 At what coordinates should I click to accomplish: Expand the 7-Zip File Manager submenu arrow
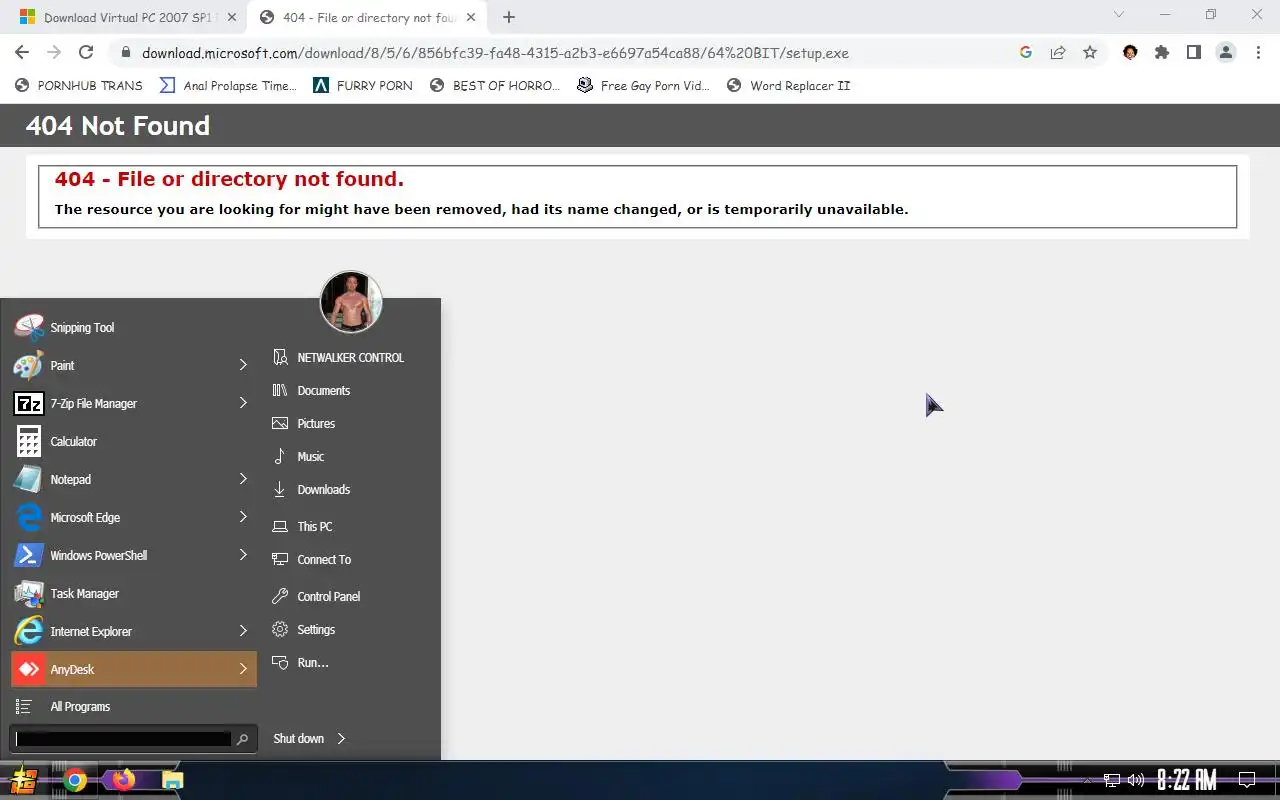pyautogui.click(x=243, y=403)
